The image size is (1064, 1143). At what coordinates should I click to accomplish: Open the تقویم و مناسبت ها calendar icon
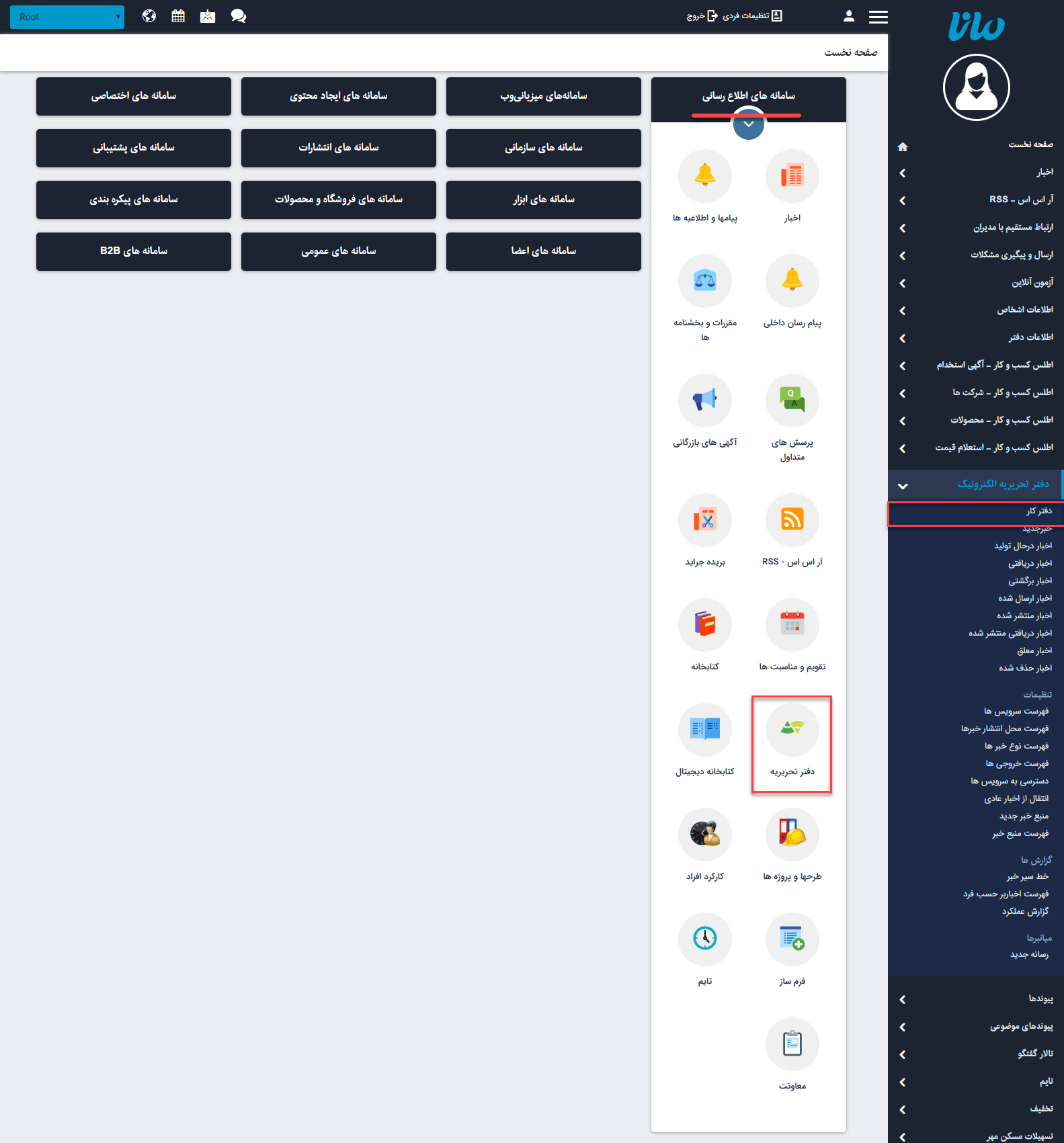pyautogui.click(x=792, y=625)
